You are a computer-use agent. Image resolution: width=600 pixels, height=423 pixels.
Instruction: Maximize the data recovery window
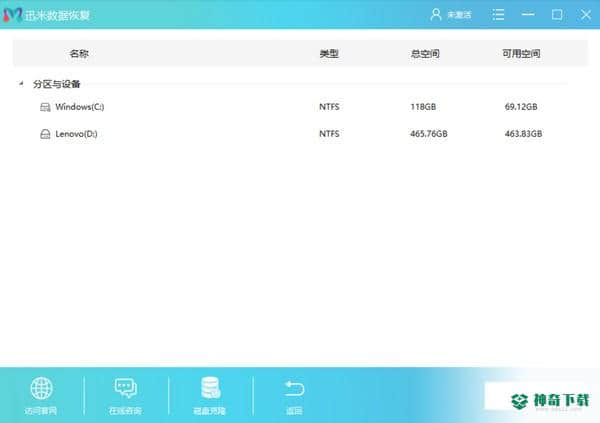(557, 15)
